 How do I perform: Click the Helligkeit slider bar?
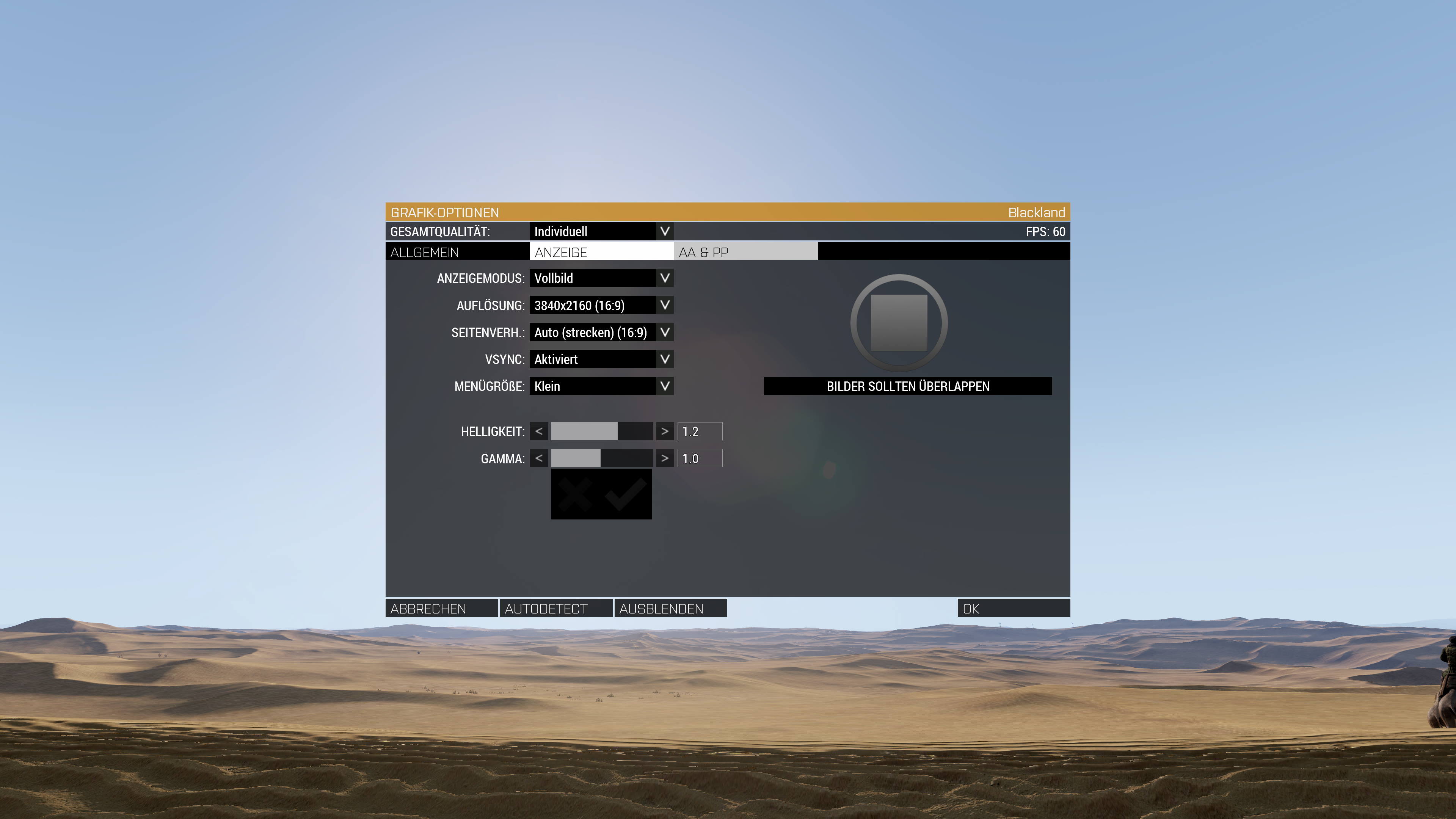[x=601, y=431]
